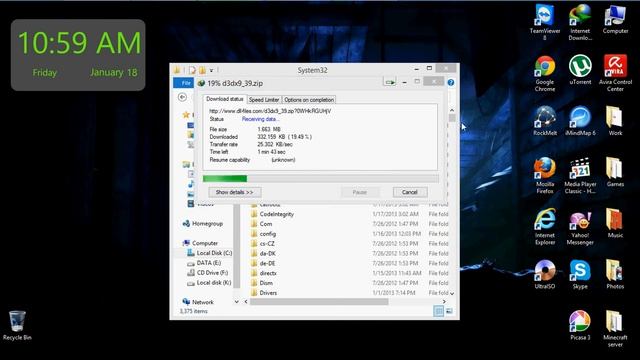Screen dimensions: 640x360
Task: Click the vertical scrollbar down arrow in file list
Action: pyautogui.click(x=452, y=293)
